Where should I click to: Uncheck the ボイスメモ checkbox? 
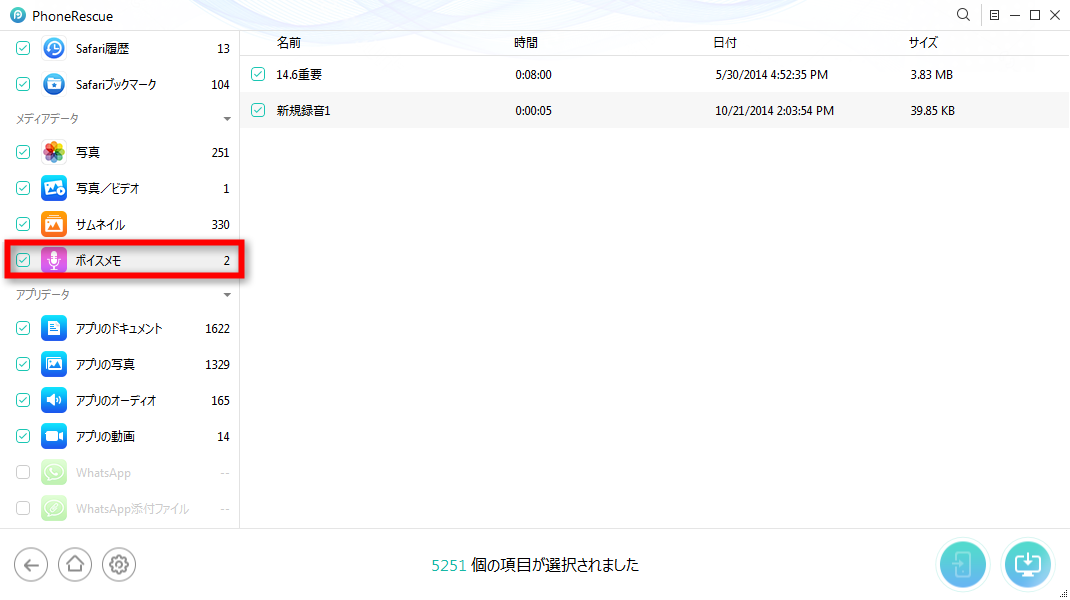click(x=23, y=260)
